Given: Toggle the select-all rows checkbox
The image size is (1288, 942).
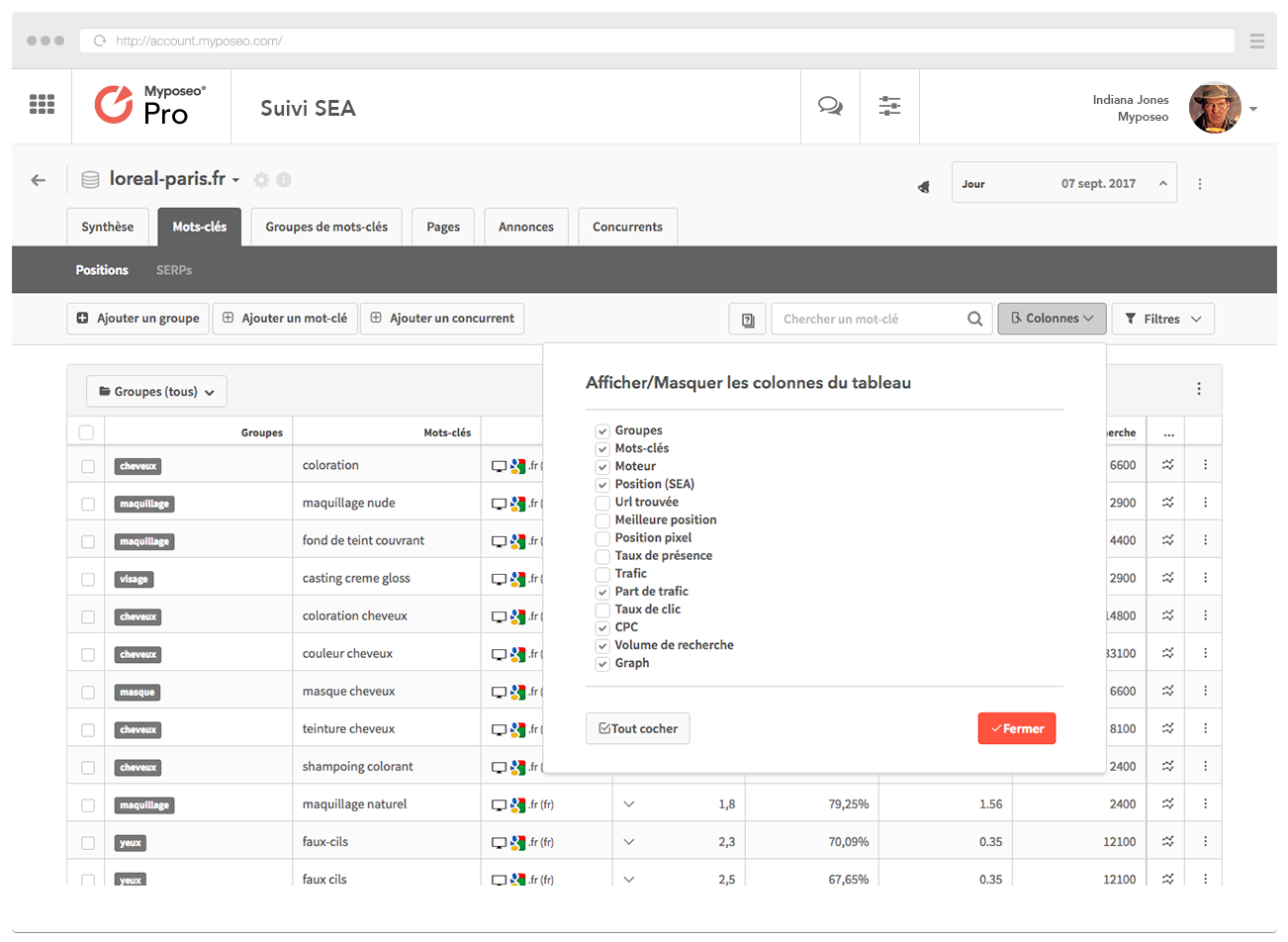Looking at the screenshot, I should pyautogui.click(x=86, y=432).
